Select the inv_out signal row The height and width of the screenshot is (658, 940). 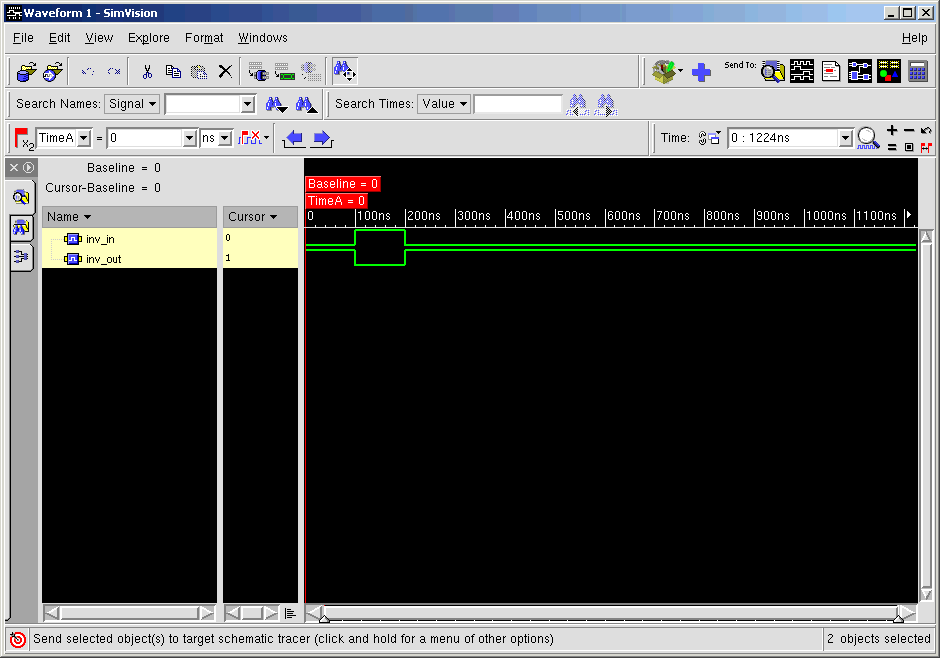pyautogui.click(x=129, y=259)
